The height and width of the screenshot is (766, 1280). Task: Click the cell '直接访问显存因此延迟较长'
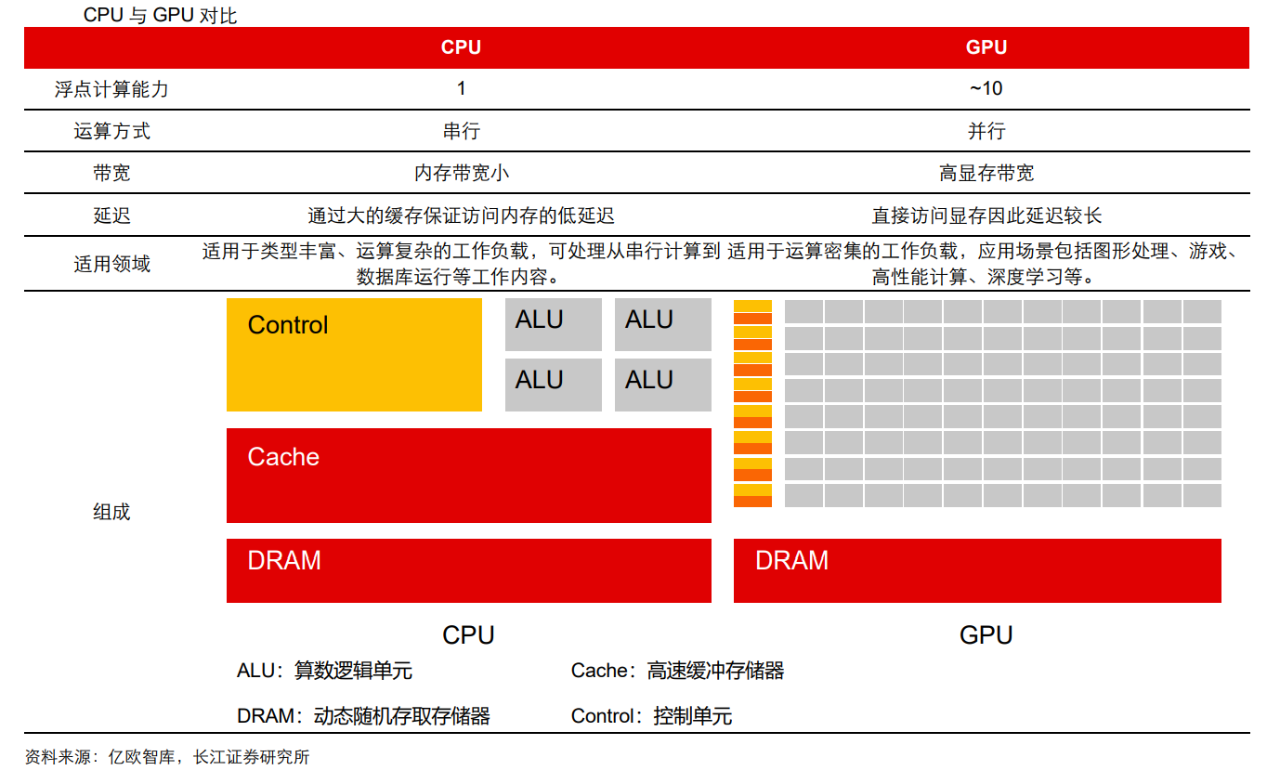[x=986, y=216]
